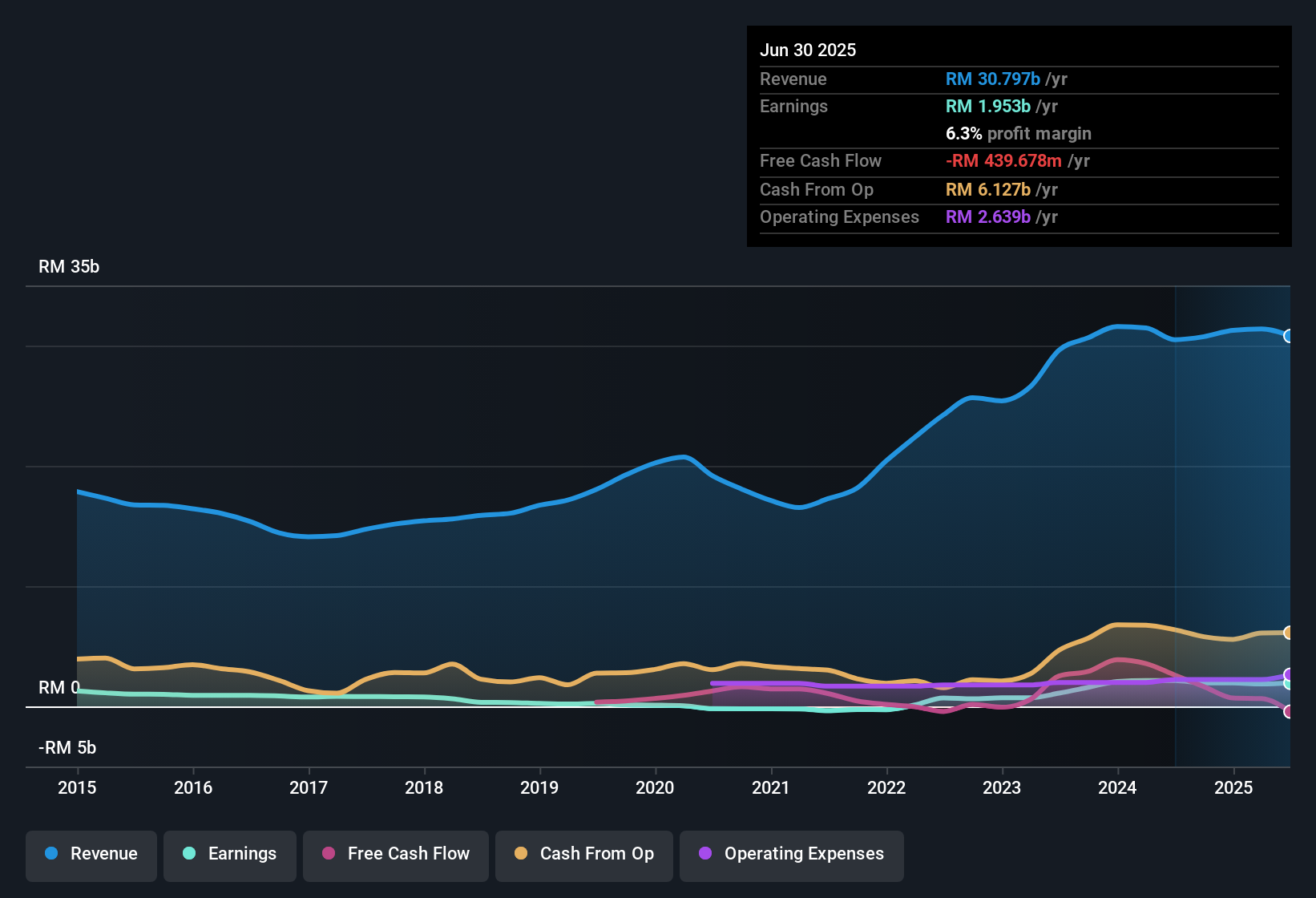
Task: Select the Revenue endpoint marker on the chart
Action: pyautogui.click(x=1289, y=336)
